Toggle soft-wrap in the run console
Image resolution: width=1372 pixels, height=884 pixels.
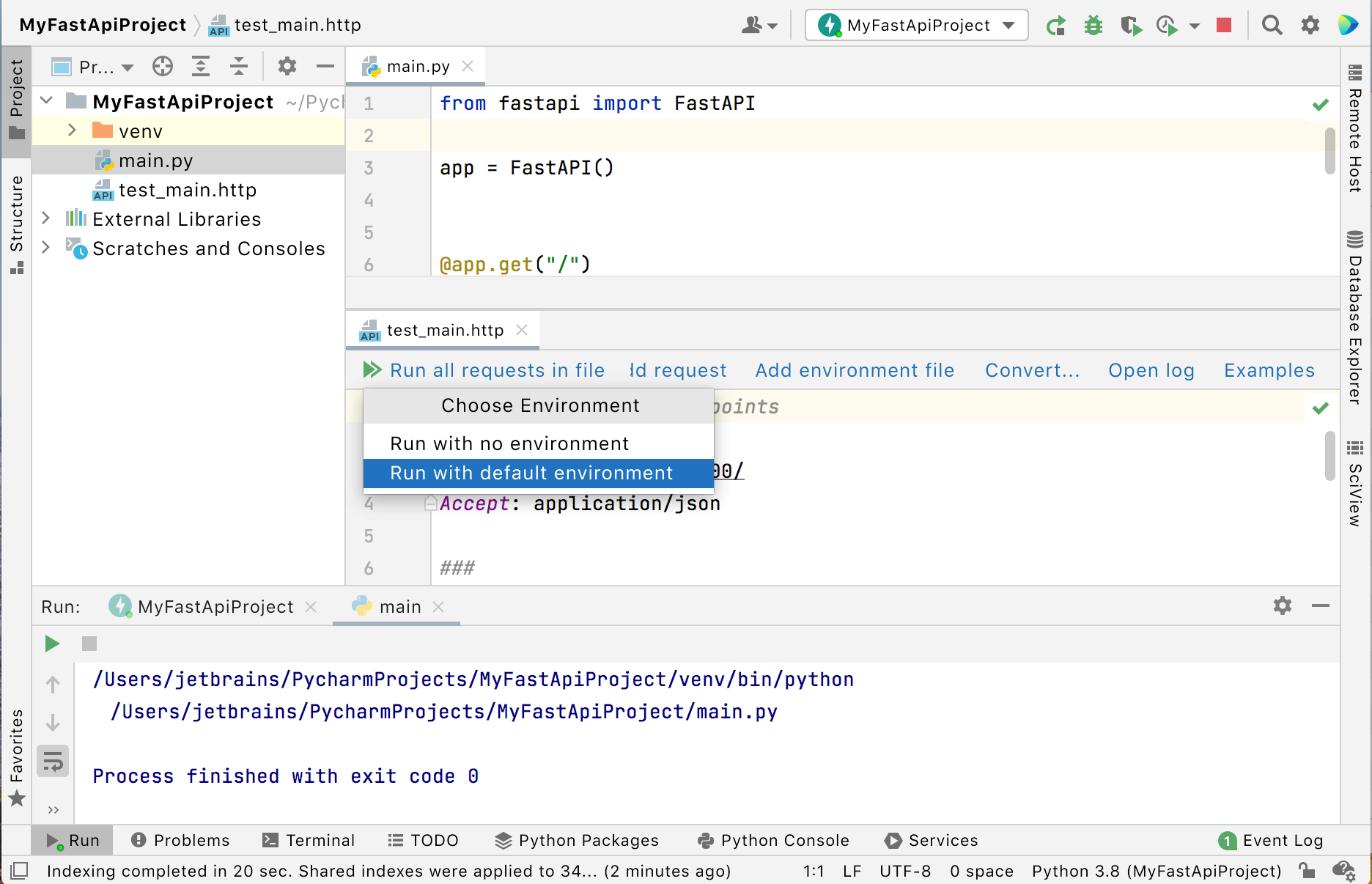[x=52, y=761]
